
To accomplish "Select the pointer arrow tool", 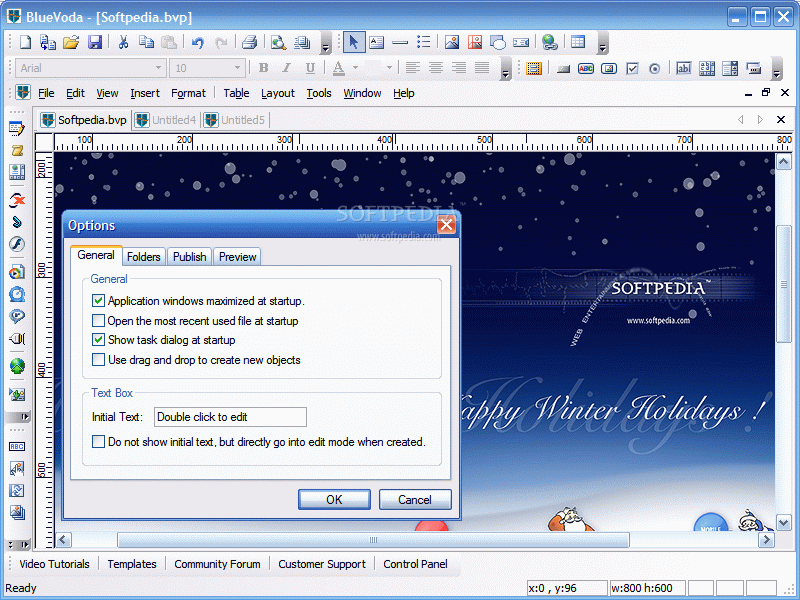I will pos(353,42).
